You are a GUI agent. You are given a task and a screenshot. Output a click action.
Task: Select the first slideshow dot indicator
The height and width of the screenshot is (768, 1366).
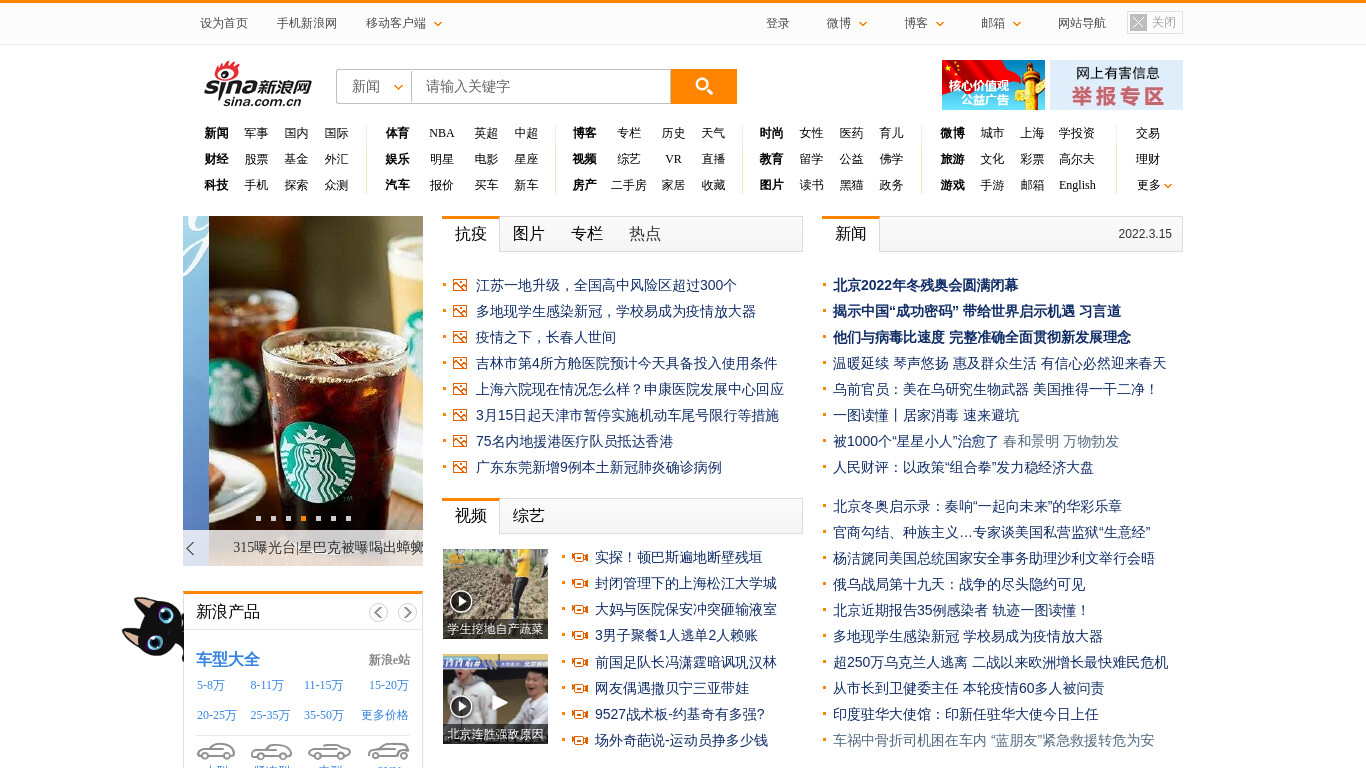click(x=258, y=518)
